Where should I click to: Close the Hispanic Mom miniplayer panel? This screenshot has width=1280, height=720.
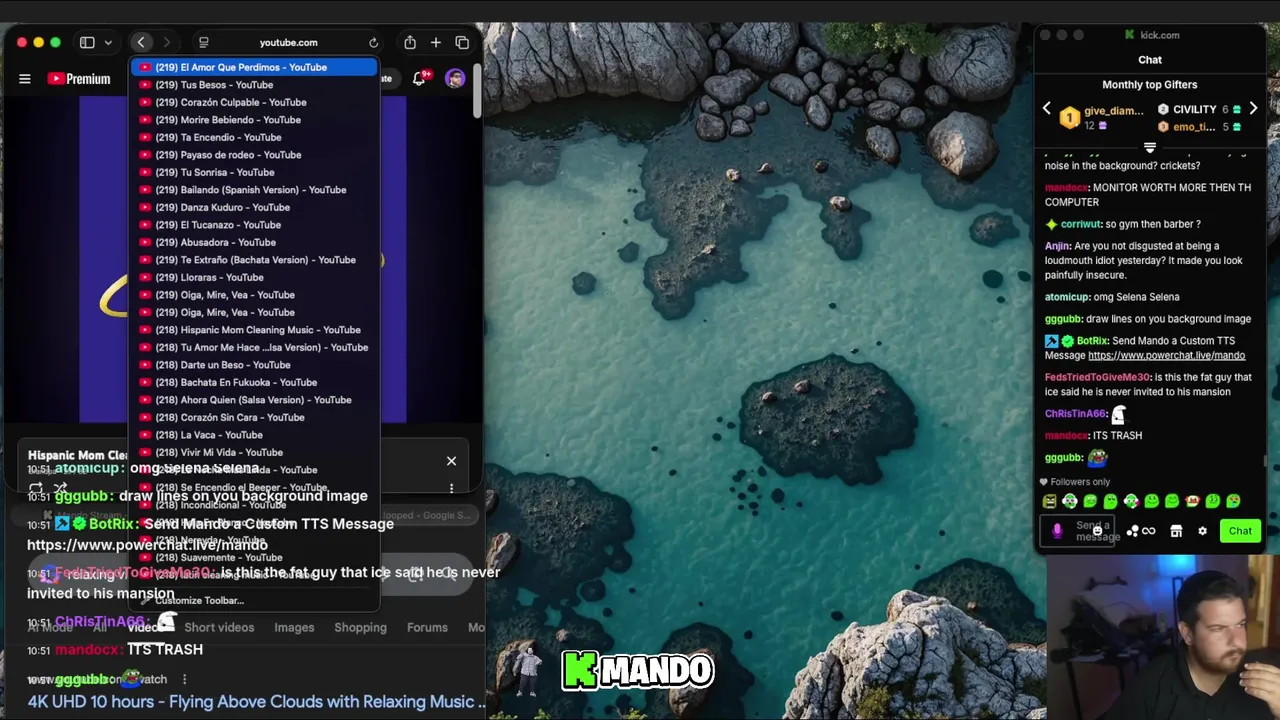pyautogui.click(x=451, y=461)
